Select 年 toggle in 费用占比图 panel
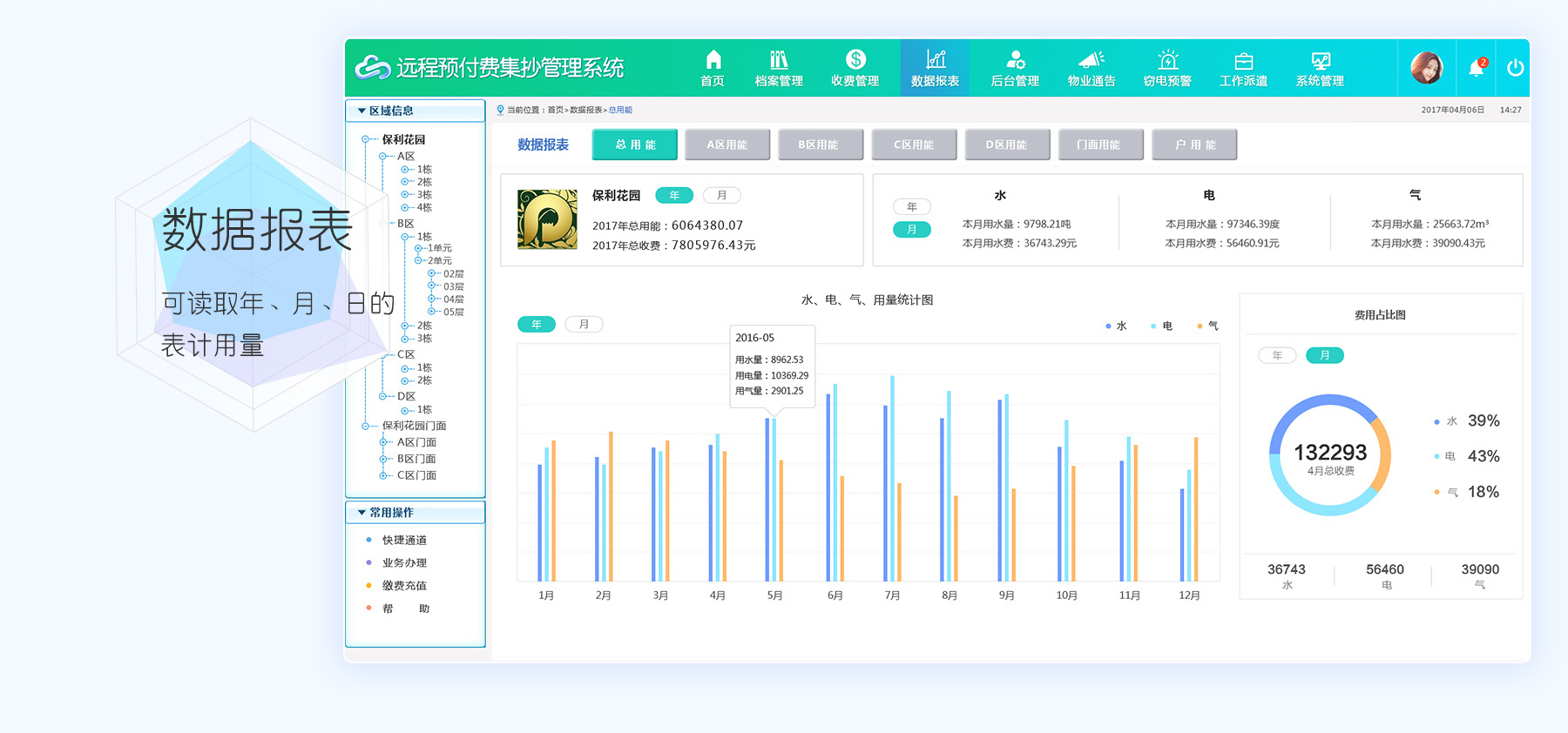 1277,355
